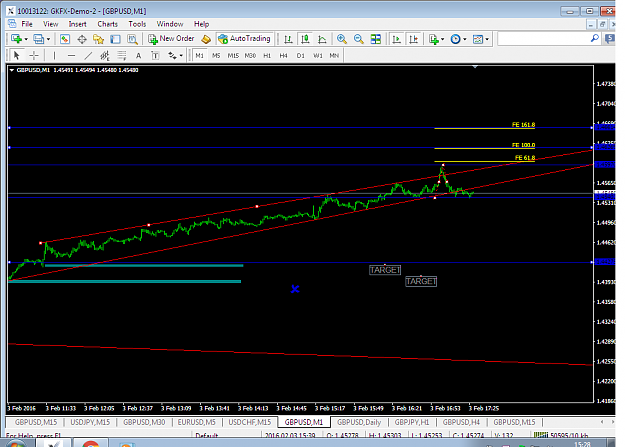Switch to the USDJPY,M15 chart tab
This screenshot has height=447, width=625.
90,422
